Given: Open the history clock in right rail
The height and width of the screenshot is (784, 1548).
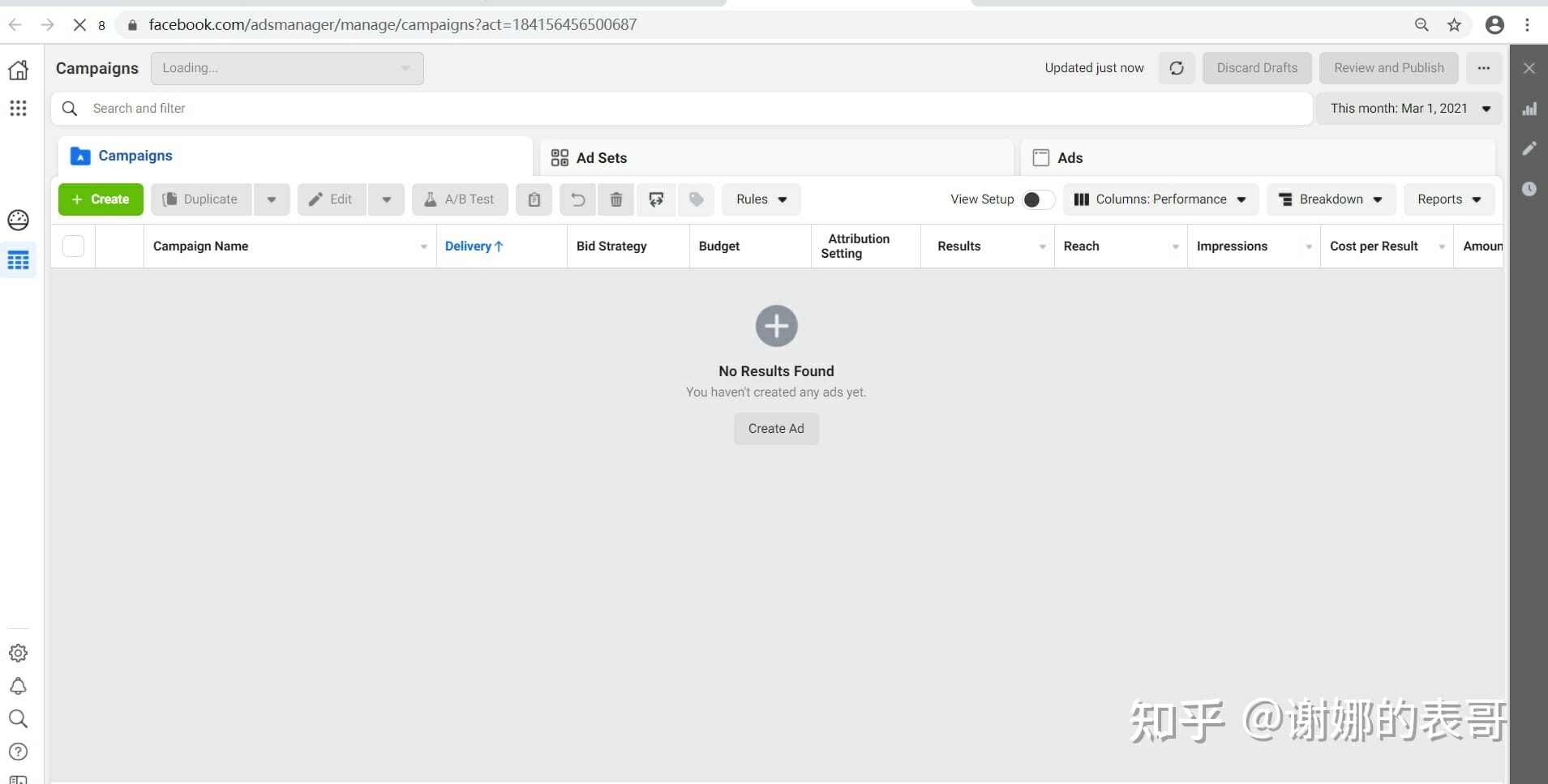Looking at the screenshot, I should [1529, 189].
